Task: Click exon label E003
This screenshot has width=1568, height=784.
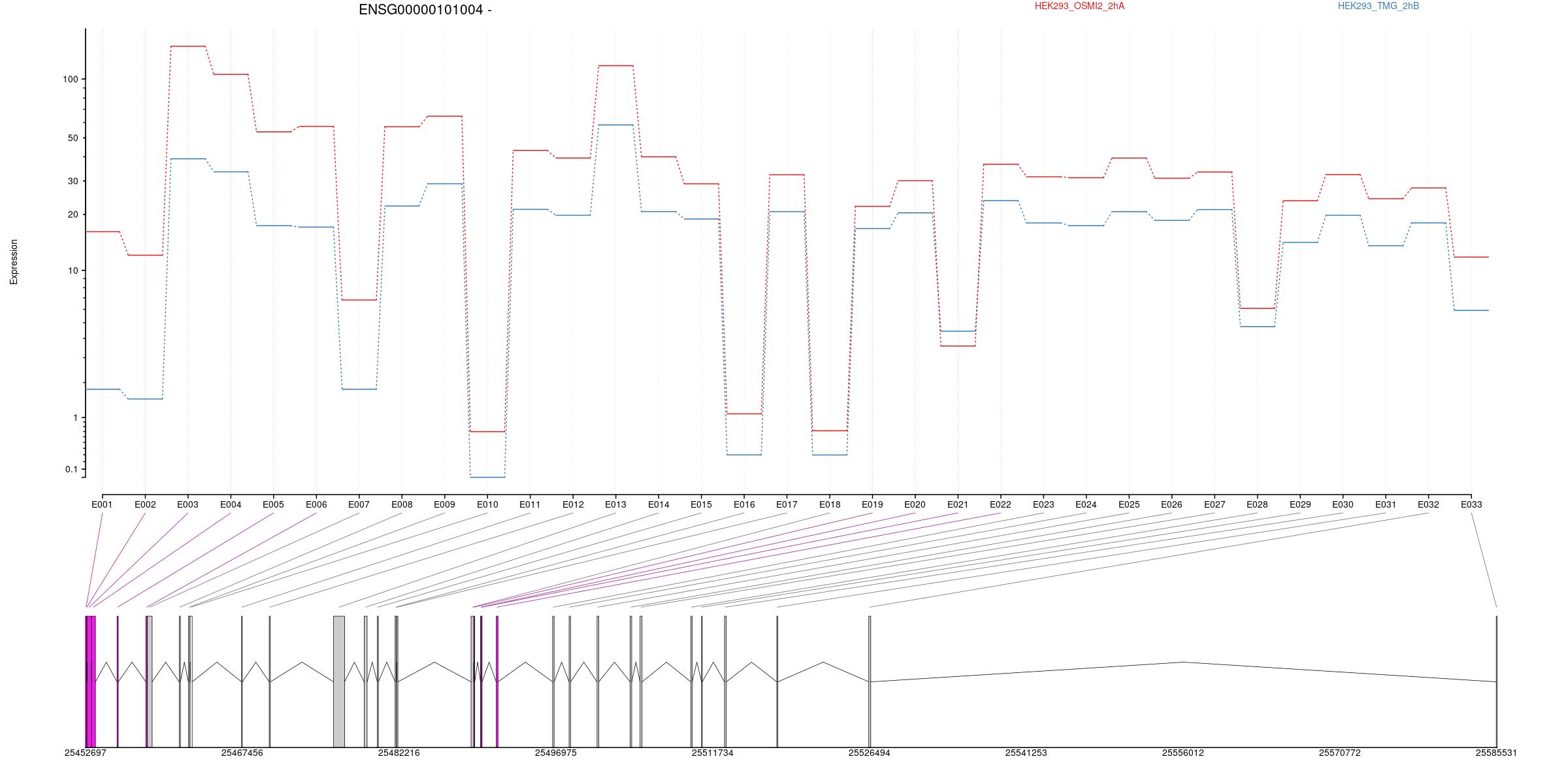Action: [188, 504]
